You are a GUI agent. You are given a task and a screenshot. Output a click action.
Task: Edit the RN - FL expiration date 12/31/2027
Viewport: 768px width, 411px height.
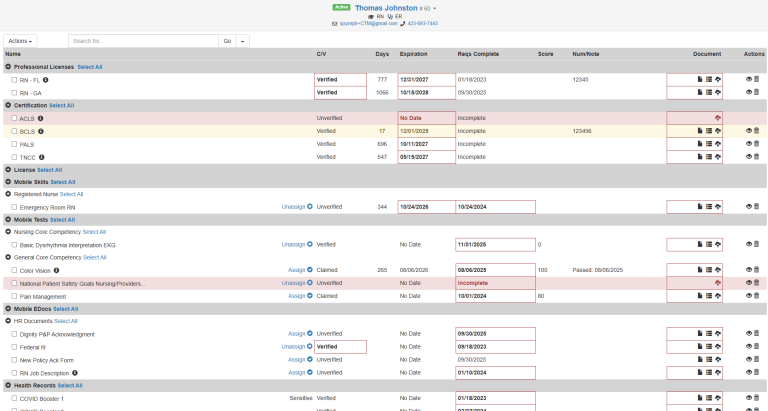[427, 79]
